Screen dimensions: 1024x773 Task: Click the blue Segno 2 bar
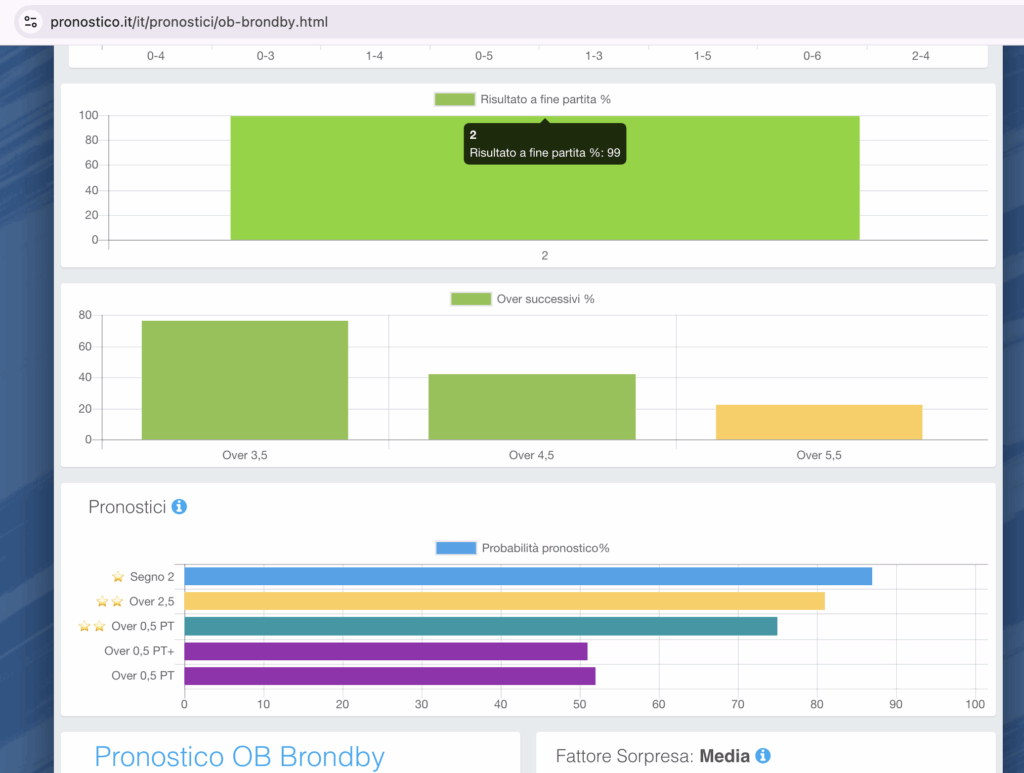527,577
